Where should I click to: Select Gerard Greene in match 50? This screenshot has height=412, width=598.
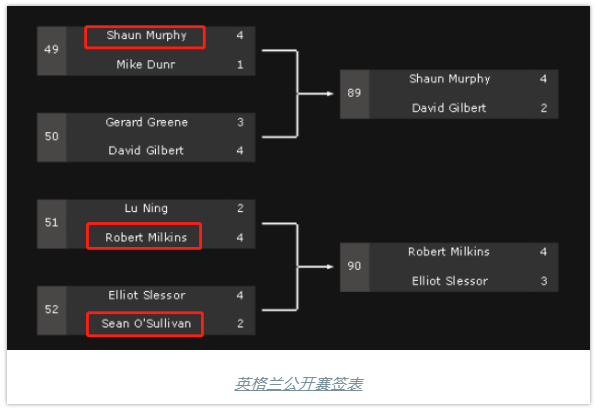click(x=147, y=122)
